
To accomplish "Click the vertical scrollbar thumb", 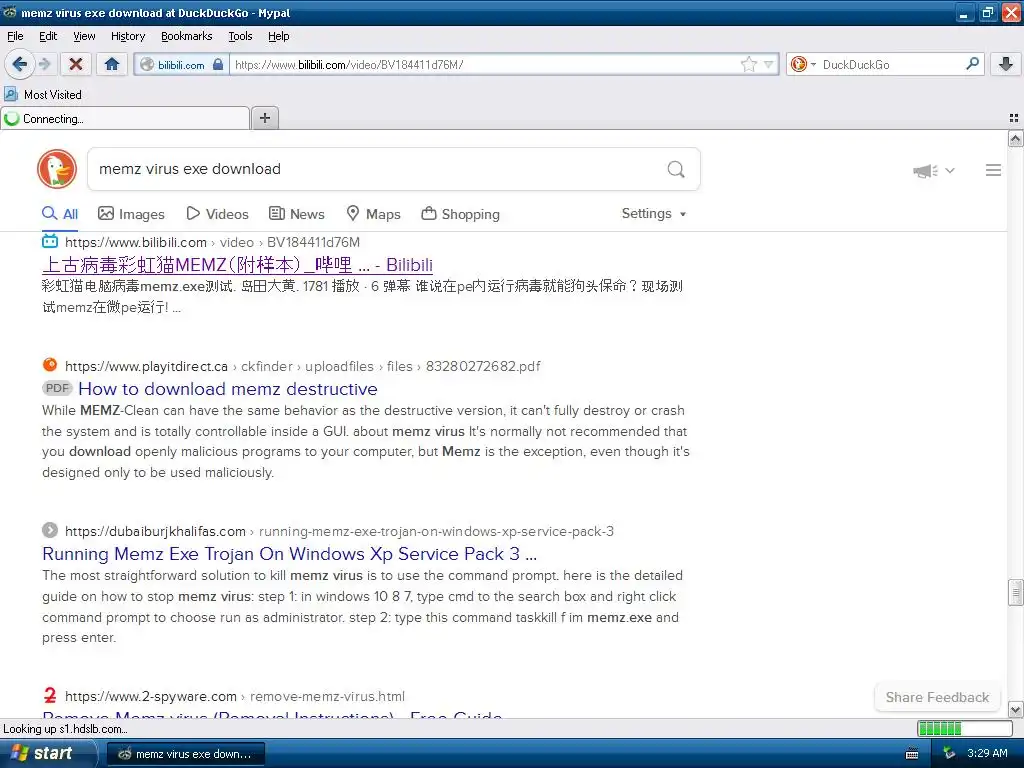I will 1015,592.
